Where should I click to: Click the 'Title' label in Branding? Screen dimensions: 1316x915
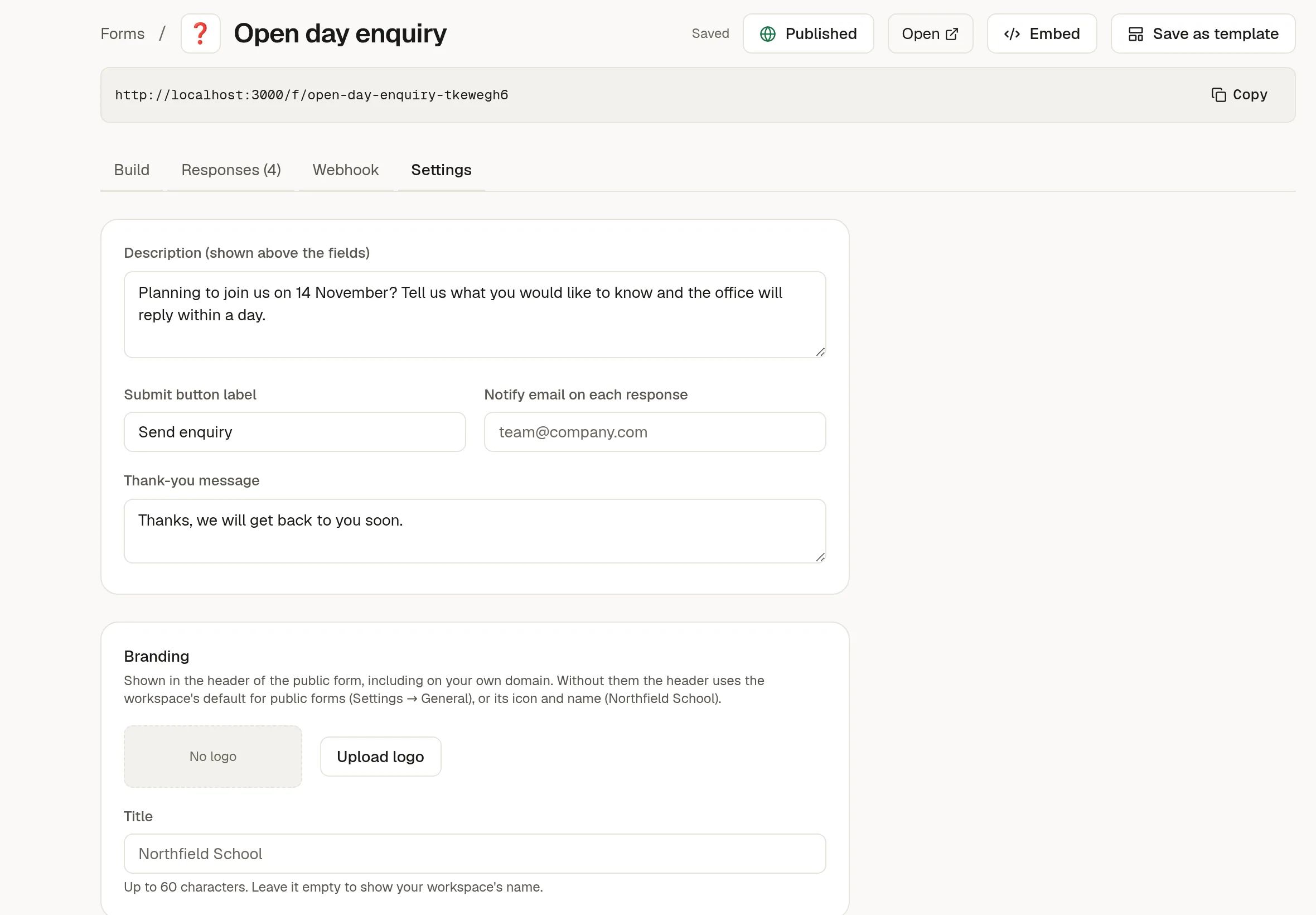click(x=138, y=816)
